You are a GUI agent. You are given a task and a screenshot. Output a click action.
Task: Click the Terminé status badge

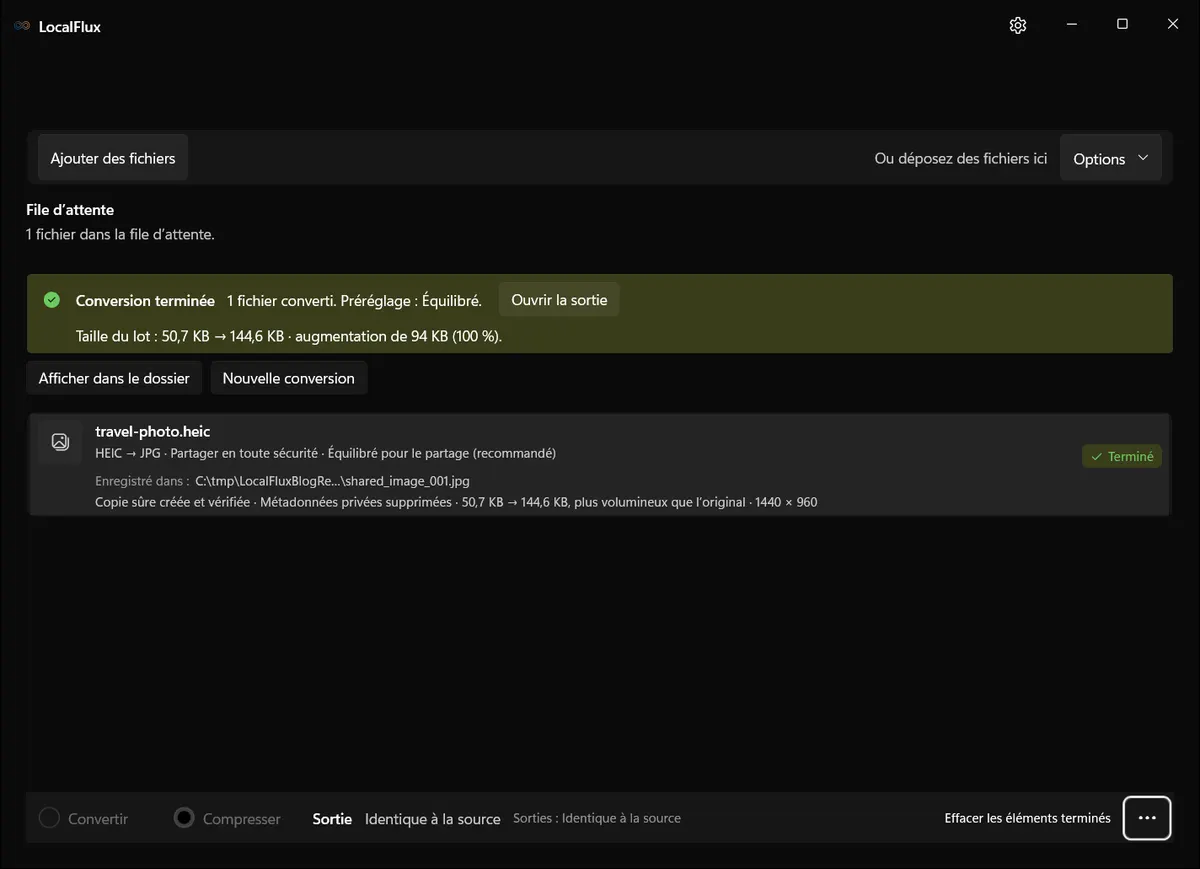pyautogui.click(x=1122, y=456)
